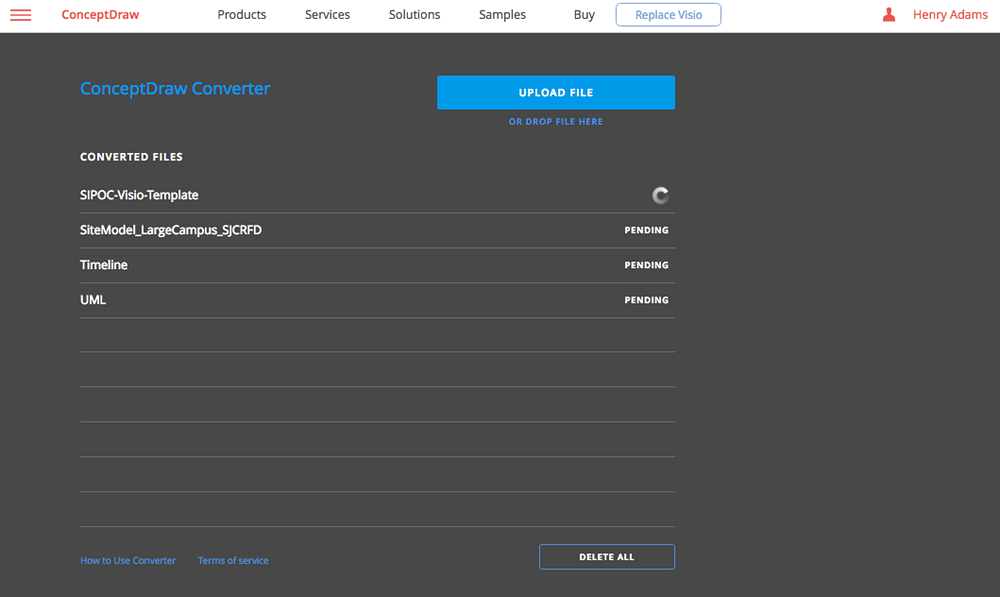Screen dimensions: 1000x597
Task: Click Delete All button
Action: click(x=607, y=557)
